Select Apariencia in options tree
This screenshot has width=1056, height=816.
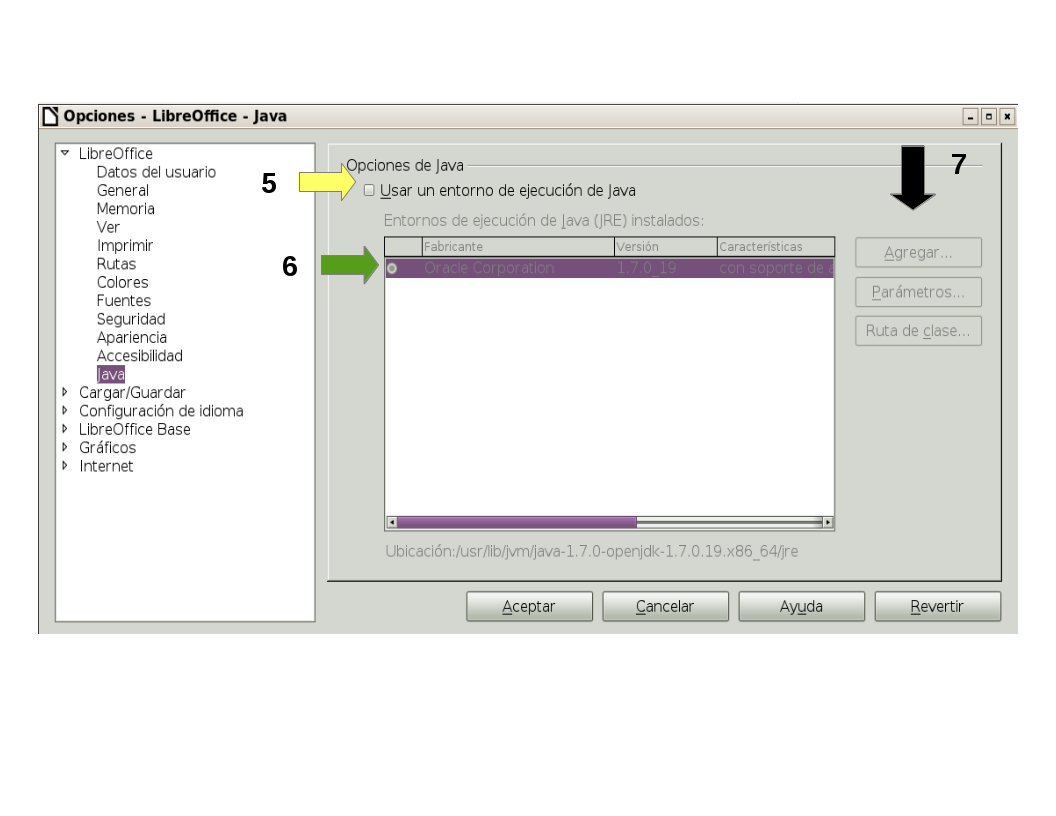coord(131,337)
